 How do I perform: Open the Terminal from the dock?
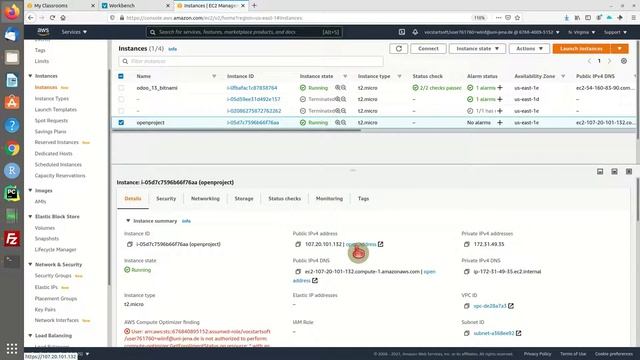click(12, 261)
